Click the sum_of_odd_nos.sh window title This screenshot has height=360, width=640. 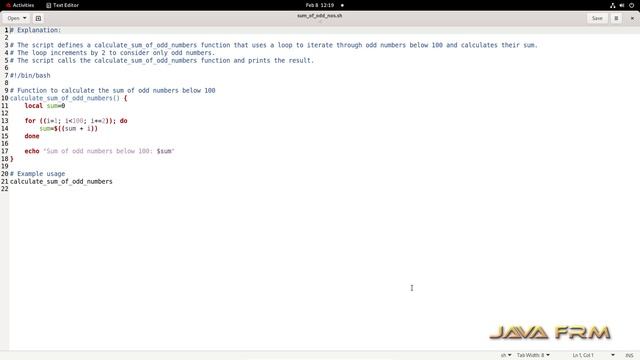320,16
